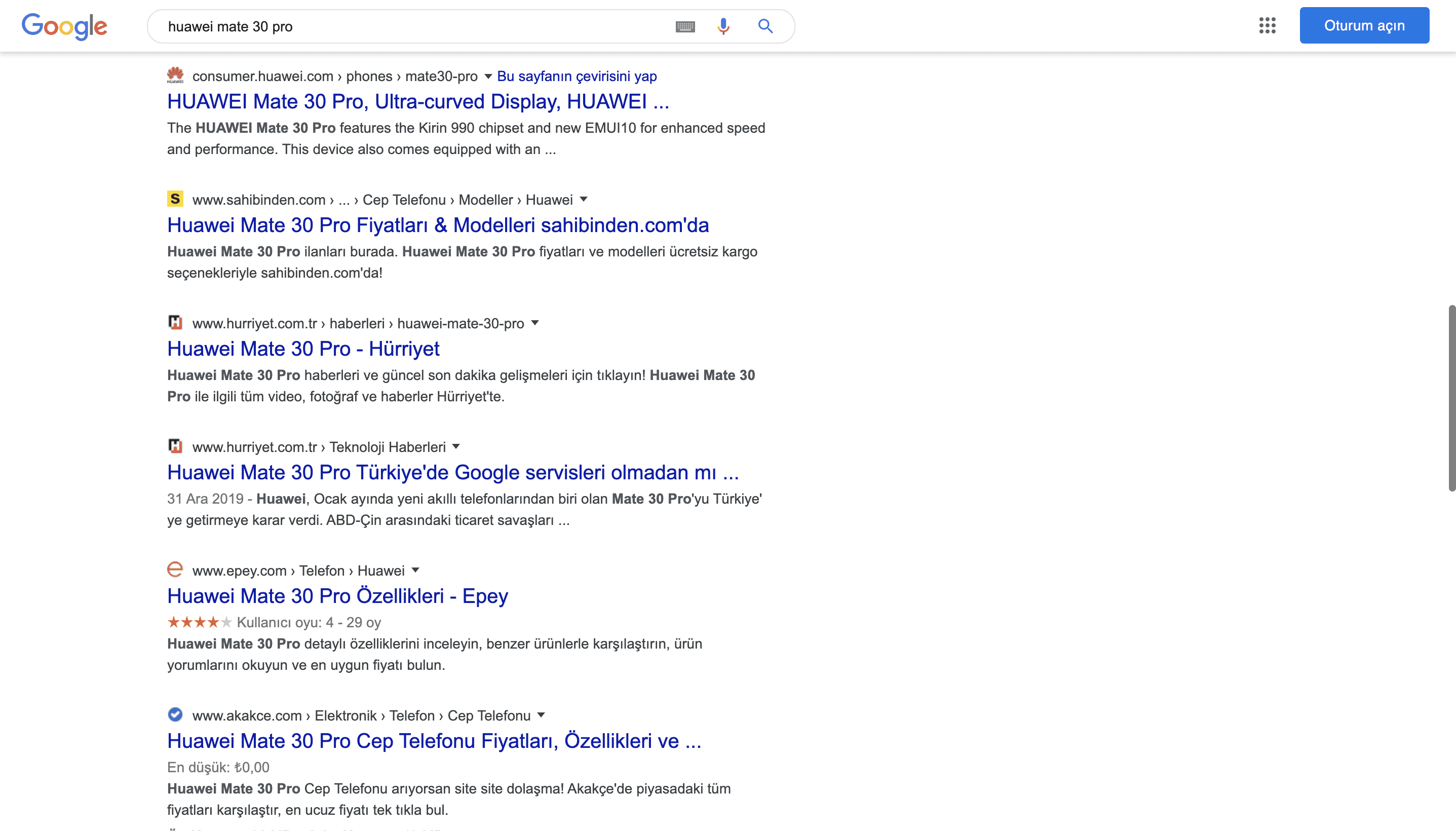Open the Bu sayfanın çevirisini yap link
This screenshot has width=1456, height=831.
(x=576, y=75)
